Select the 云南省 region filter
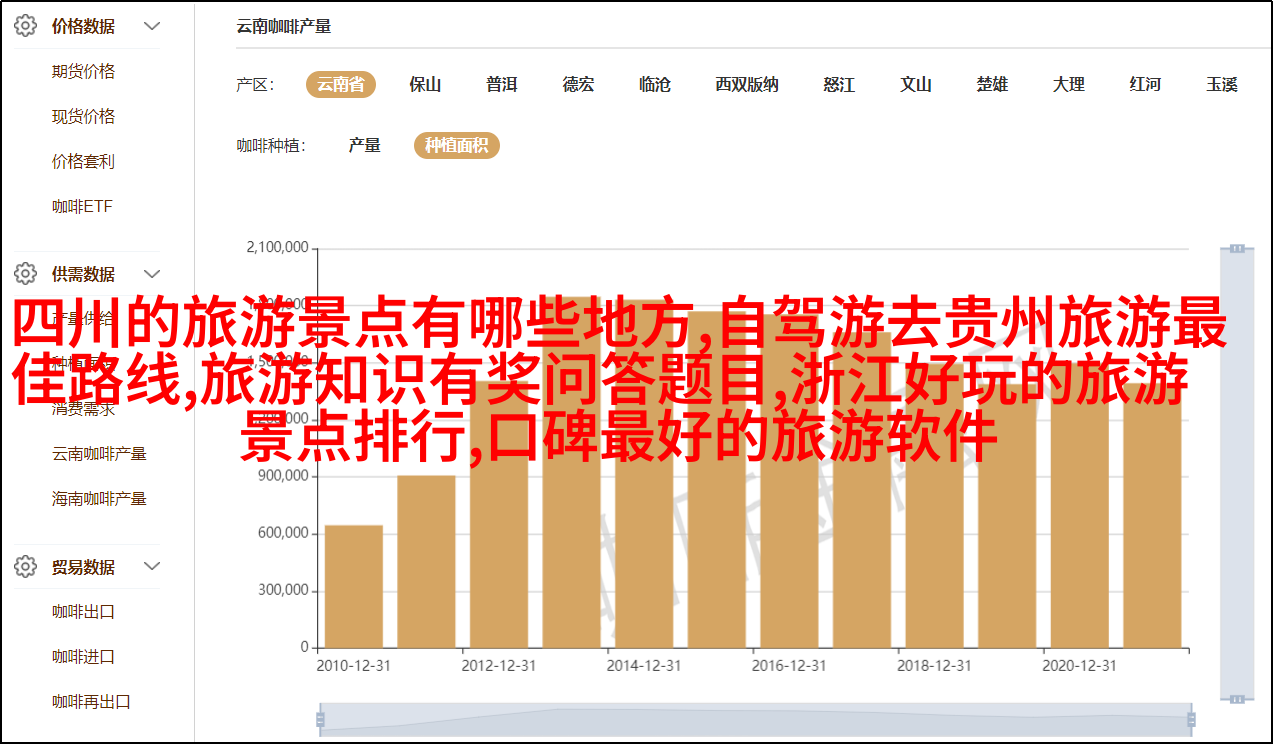 tap(340, 85)
